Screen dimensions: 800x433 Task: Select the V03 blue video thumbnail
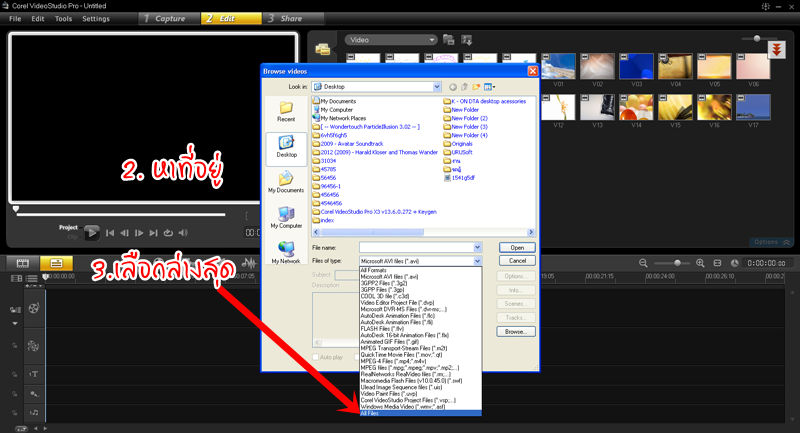(636, 66)
